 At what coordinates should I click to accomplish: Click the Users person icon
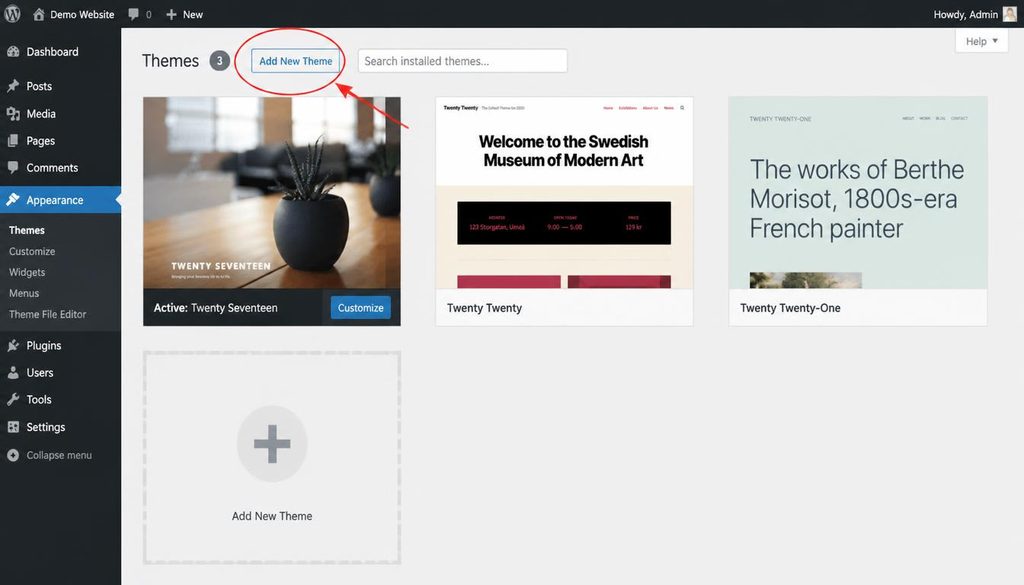[13, 372]
